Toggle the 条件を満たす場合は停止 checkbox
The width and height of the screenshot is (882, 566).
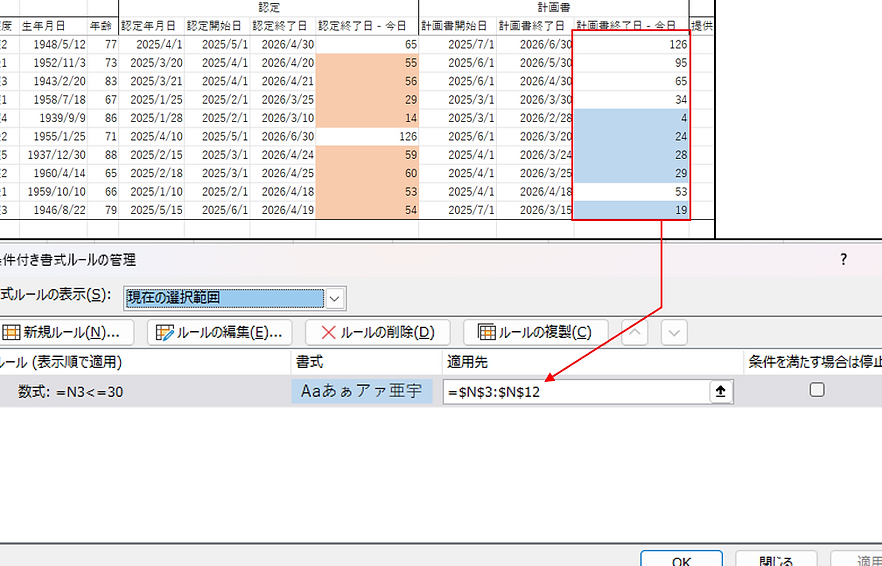click(817, 391)
